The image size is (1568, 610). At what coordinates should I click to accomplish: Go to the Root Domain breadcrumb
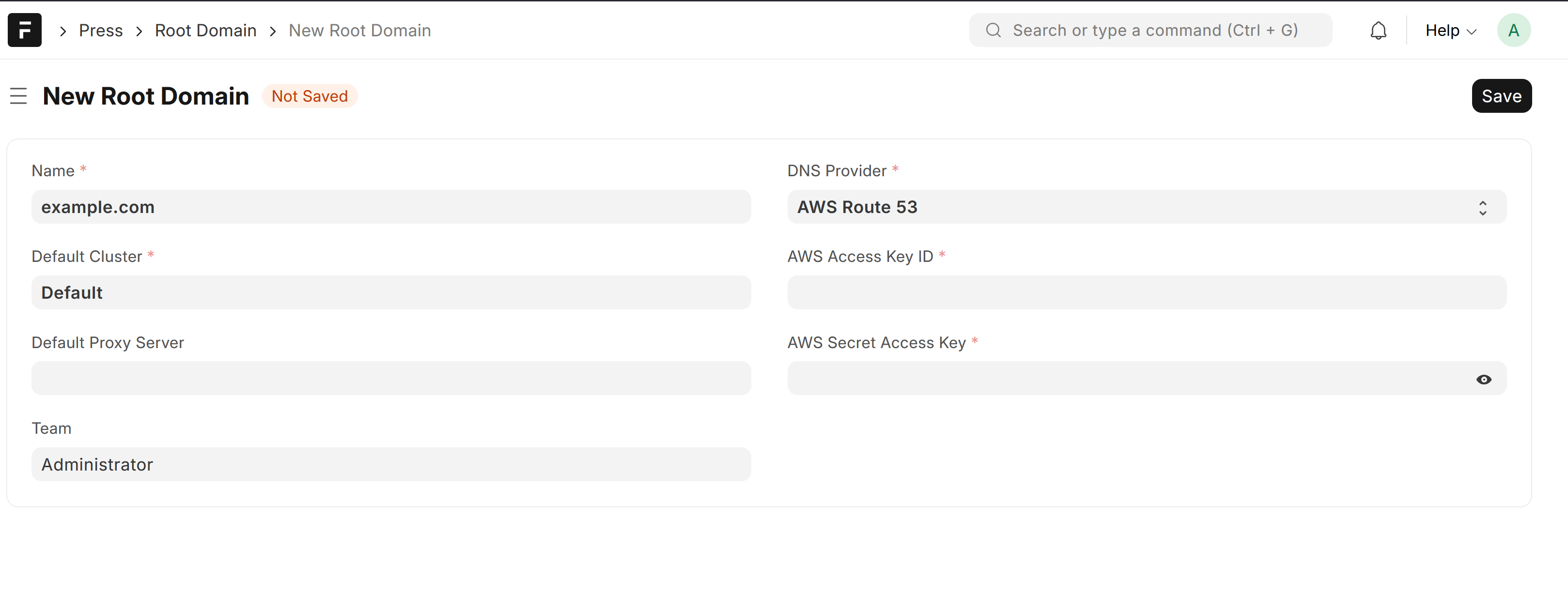205,30
